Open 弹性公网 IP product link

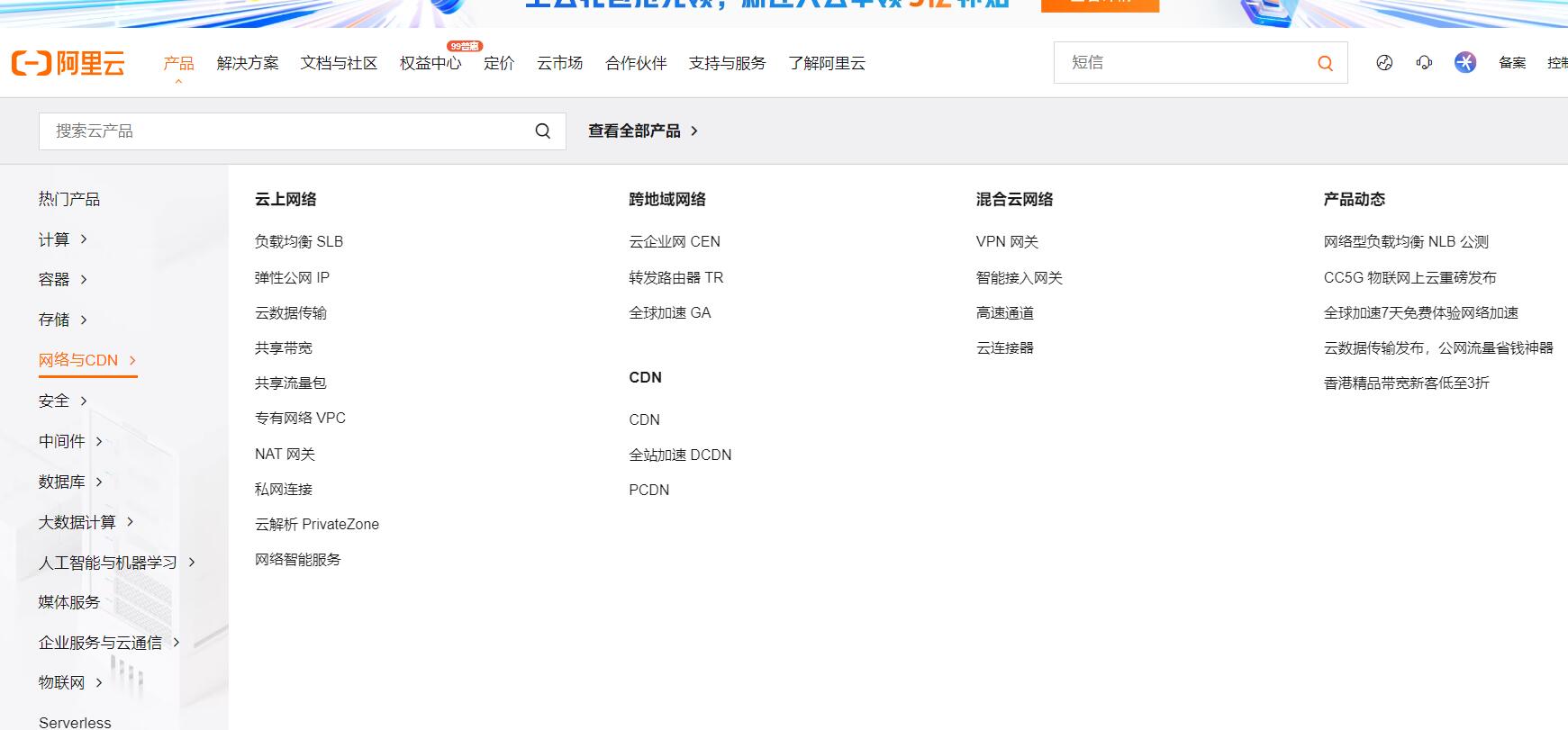(x=292, y=277)
